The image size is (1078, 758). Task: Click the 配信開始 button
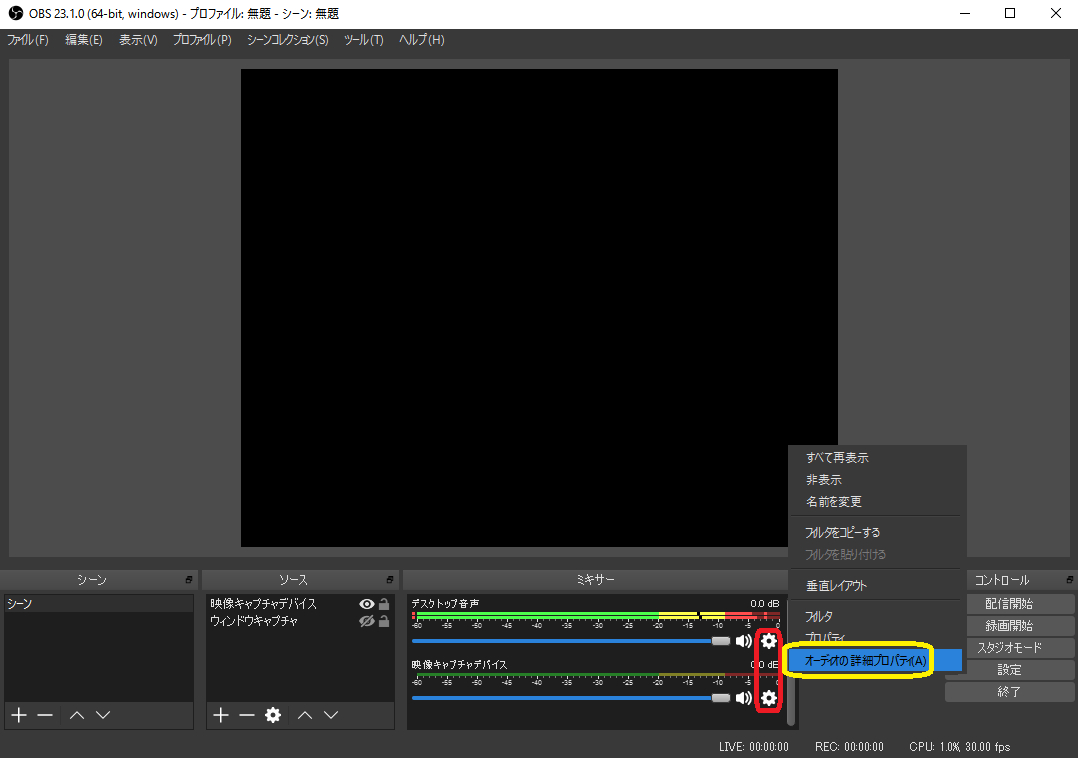coord(1009,604)
